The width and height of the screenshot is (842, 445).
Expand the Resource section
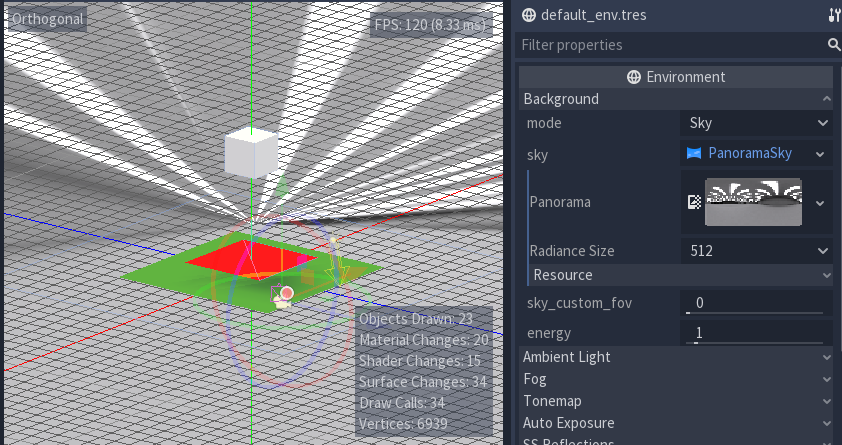[680, 275]
